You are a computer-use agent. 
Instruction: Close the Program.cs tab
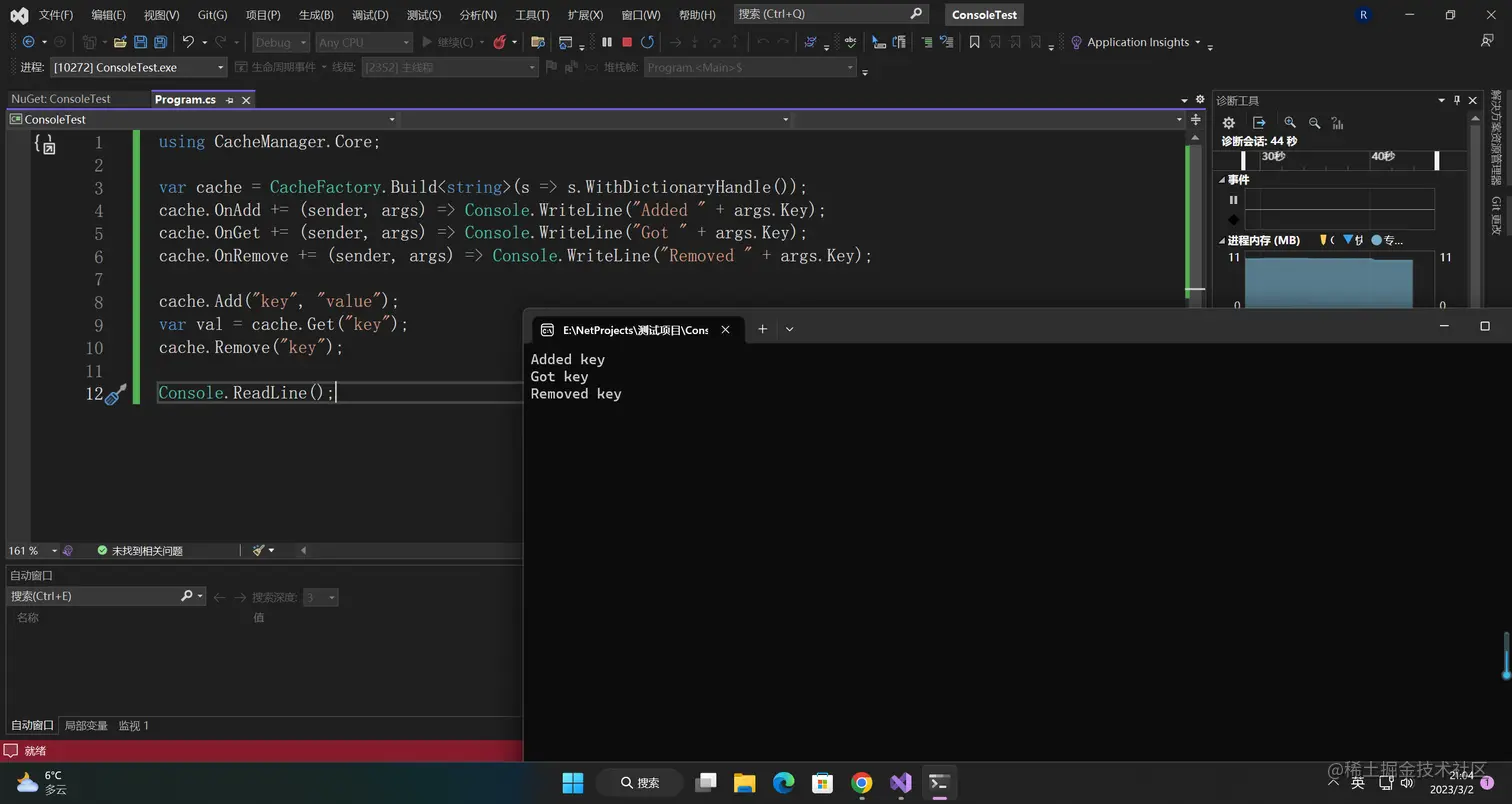(x=246, y=100)
